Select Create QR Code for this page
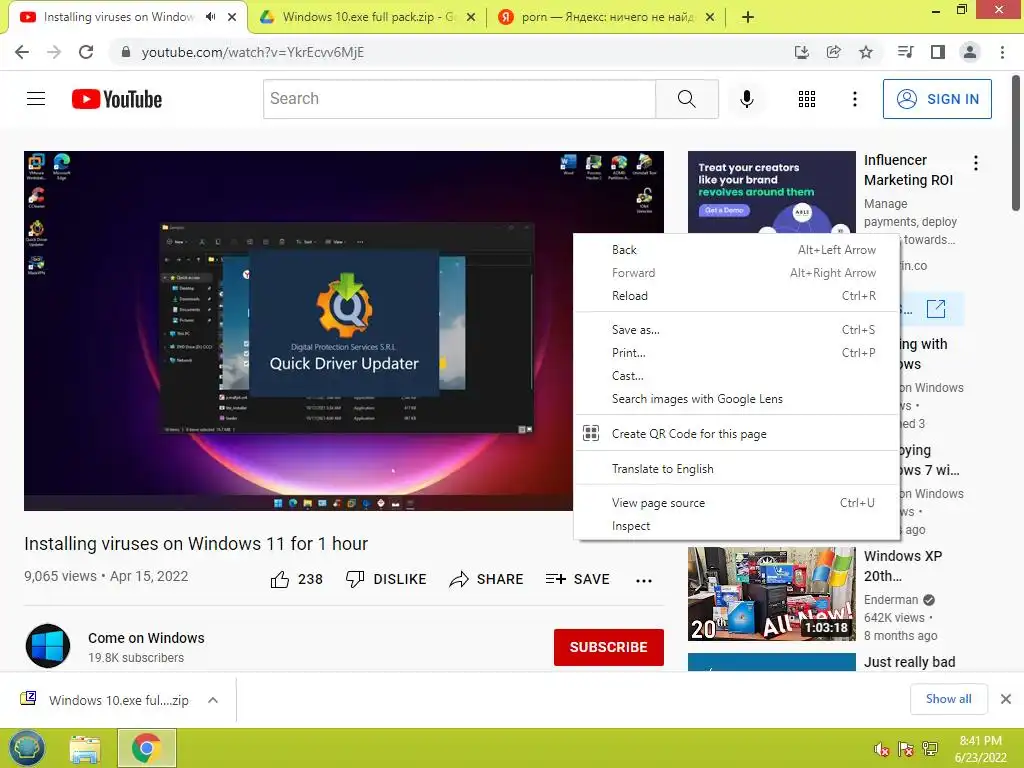1024x768 pixels. click(x=737, y=434)
